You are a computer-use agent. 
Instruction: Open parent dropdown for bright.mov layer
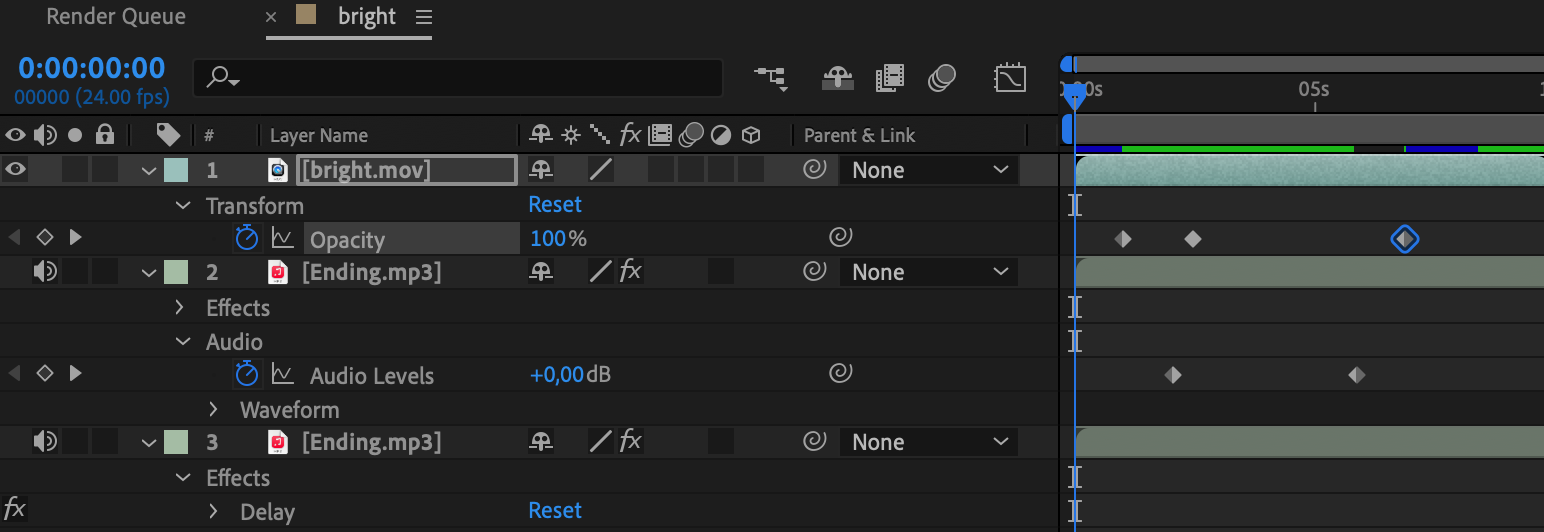(929, 170)
